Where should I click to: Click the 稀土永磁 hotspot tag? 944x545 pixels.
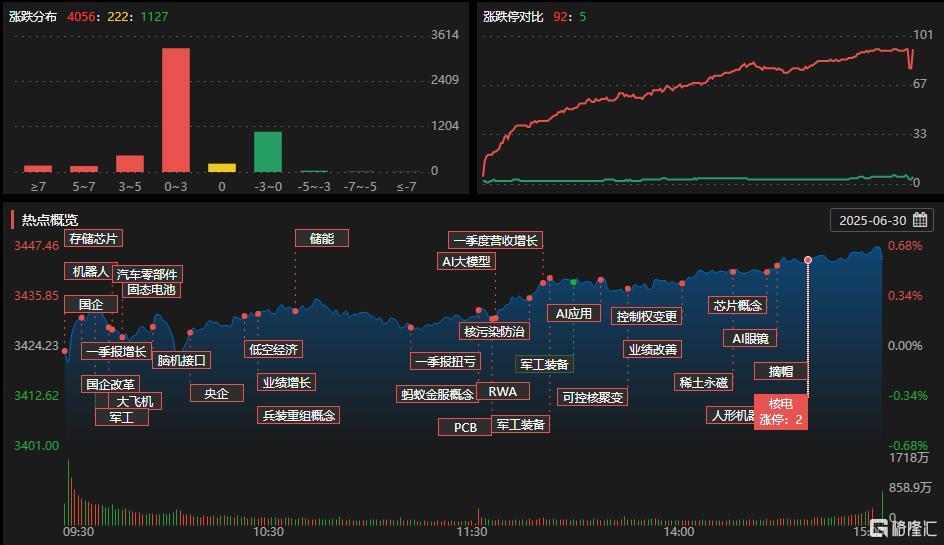pyautogui.click(x=703, y=382)
